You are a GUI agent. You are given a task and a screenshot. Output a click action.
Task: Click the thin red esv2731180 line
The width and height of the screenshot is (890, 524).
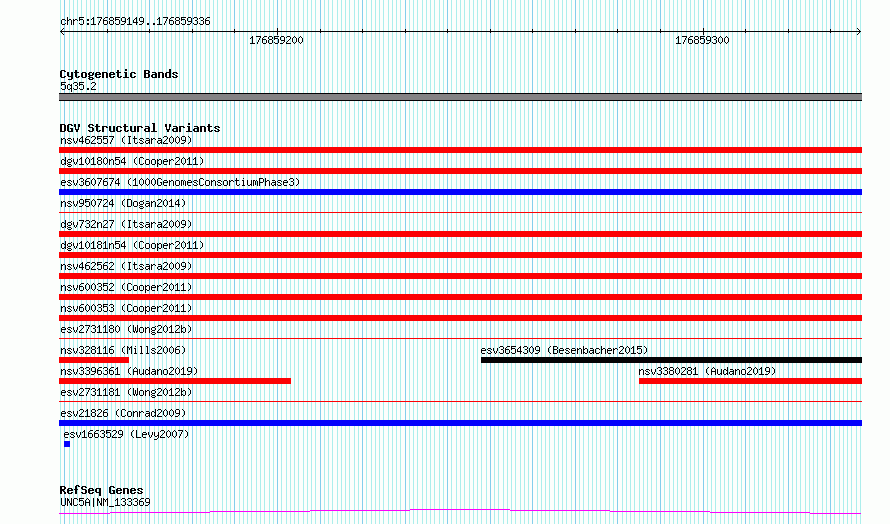point(460,339)
